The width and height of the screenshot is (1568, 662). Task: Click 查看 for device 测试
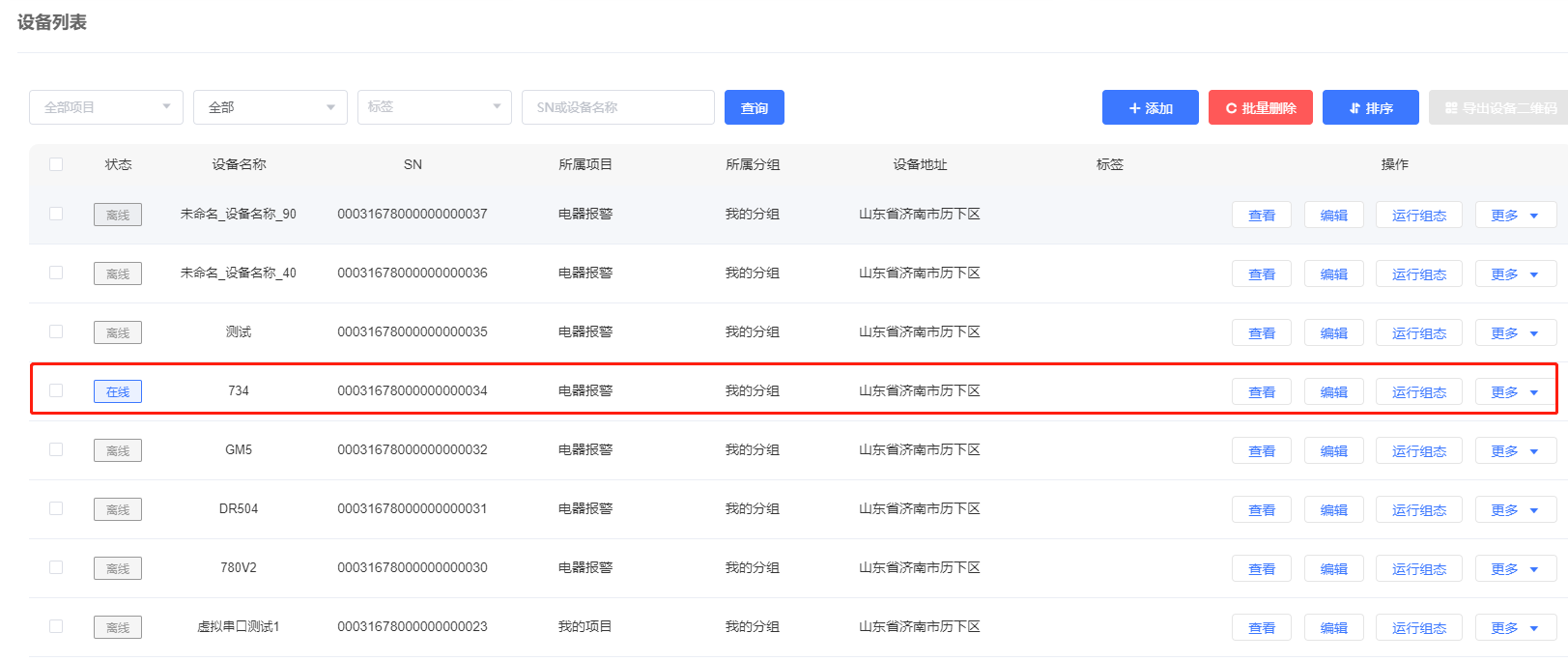point(1261,333)
